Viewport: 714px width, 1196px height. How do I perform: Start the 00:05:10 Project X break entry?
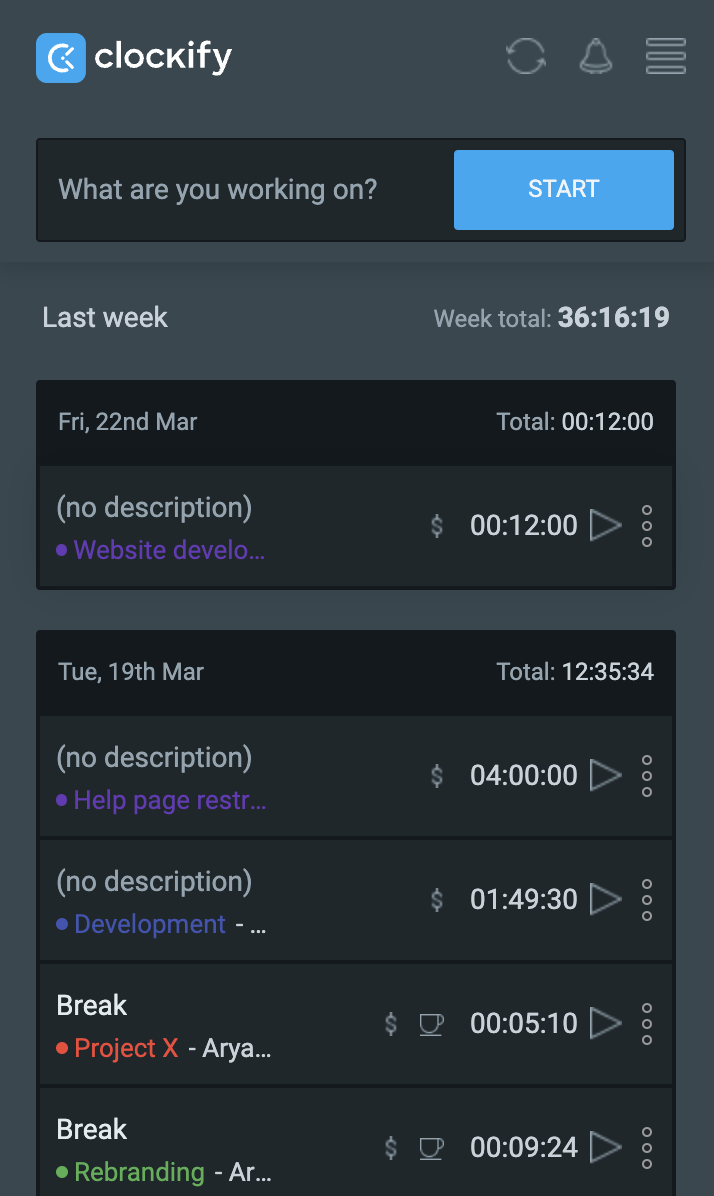(605, 1023)
